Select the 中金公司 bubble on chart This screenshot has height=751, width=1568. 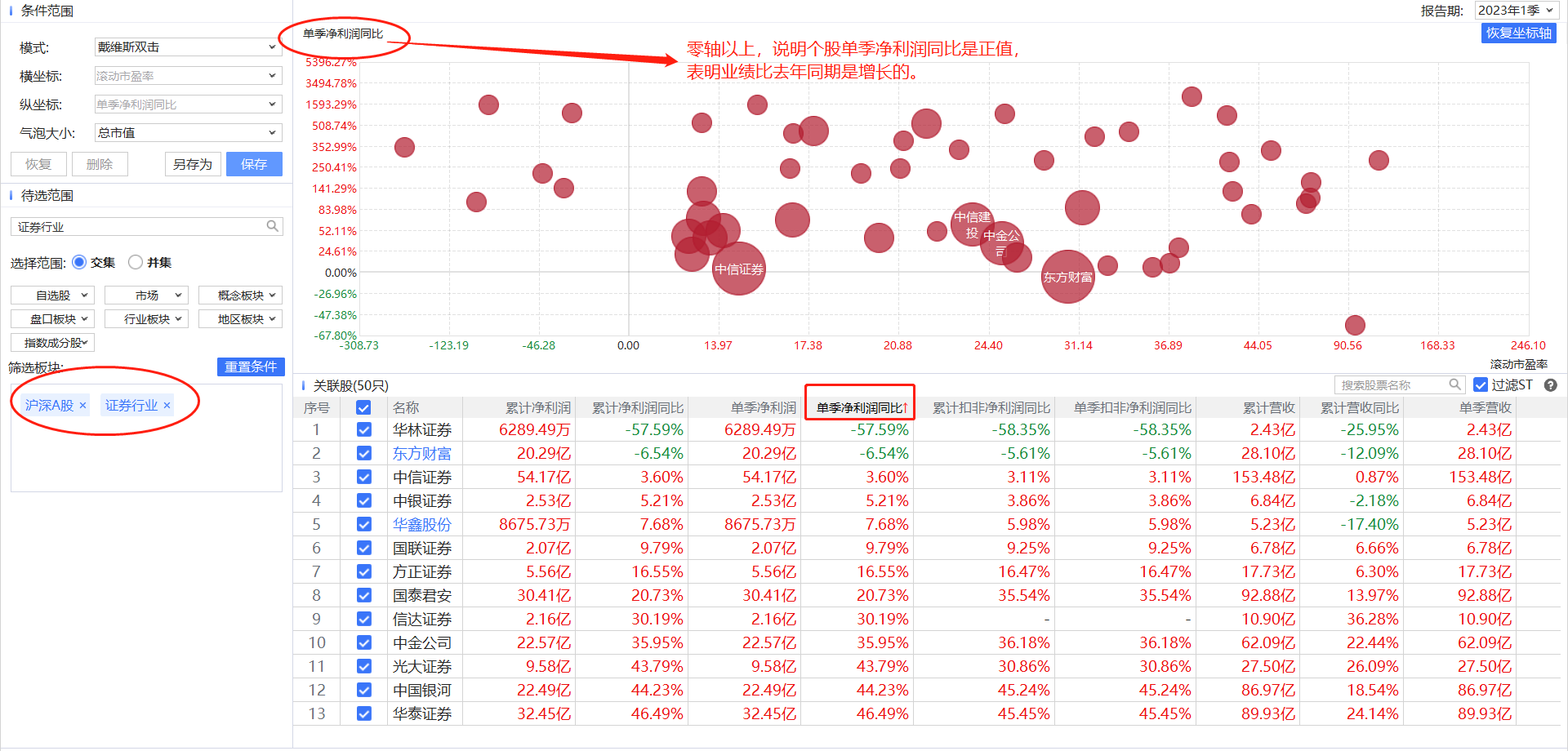pos(1001,242)
